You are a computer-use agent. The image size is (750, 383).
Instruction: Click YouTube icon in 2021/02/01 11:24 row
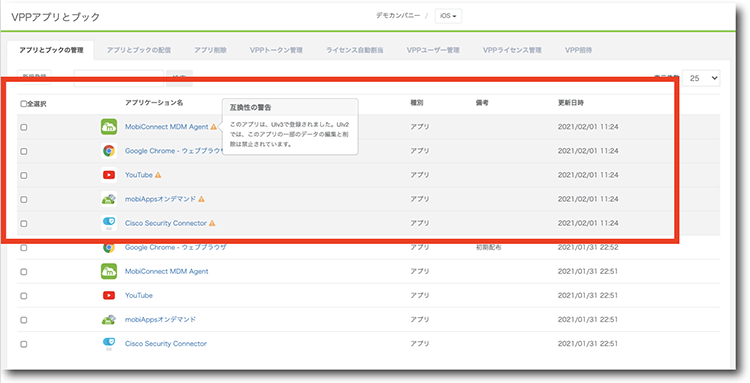click(109, 175)
